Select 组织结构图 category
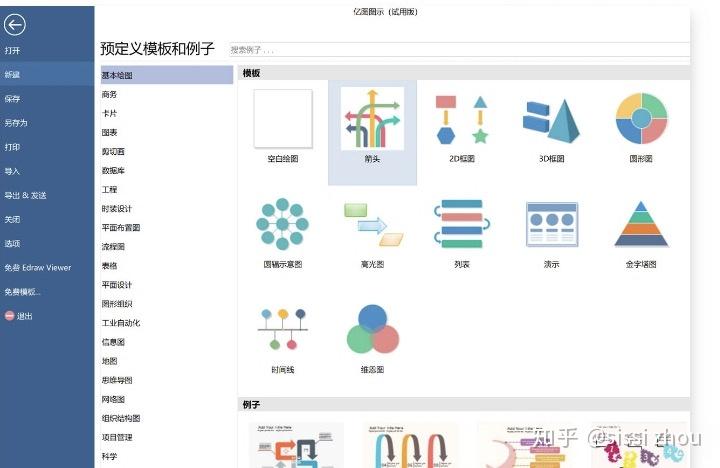720x468 pixels. pos(121,418)
